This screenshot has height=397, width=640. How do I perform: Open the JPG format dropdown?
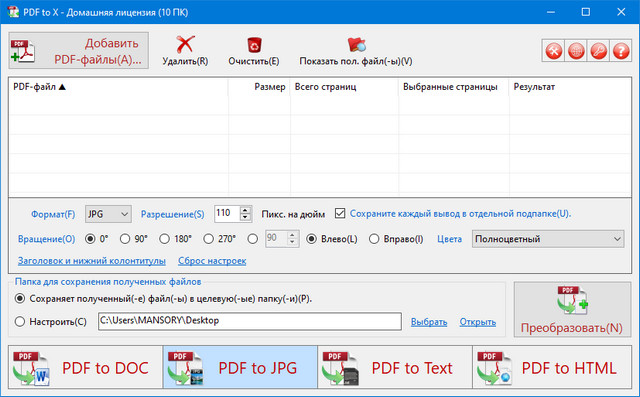tap(108, 214)
